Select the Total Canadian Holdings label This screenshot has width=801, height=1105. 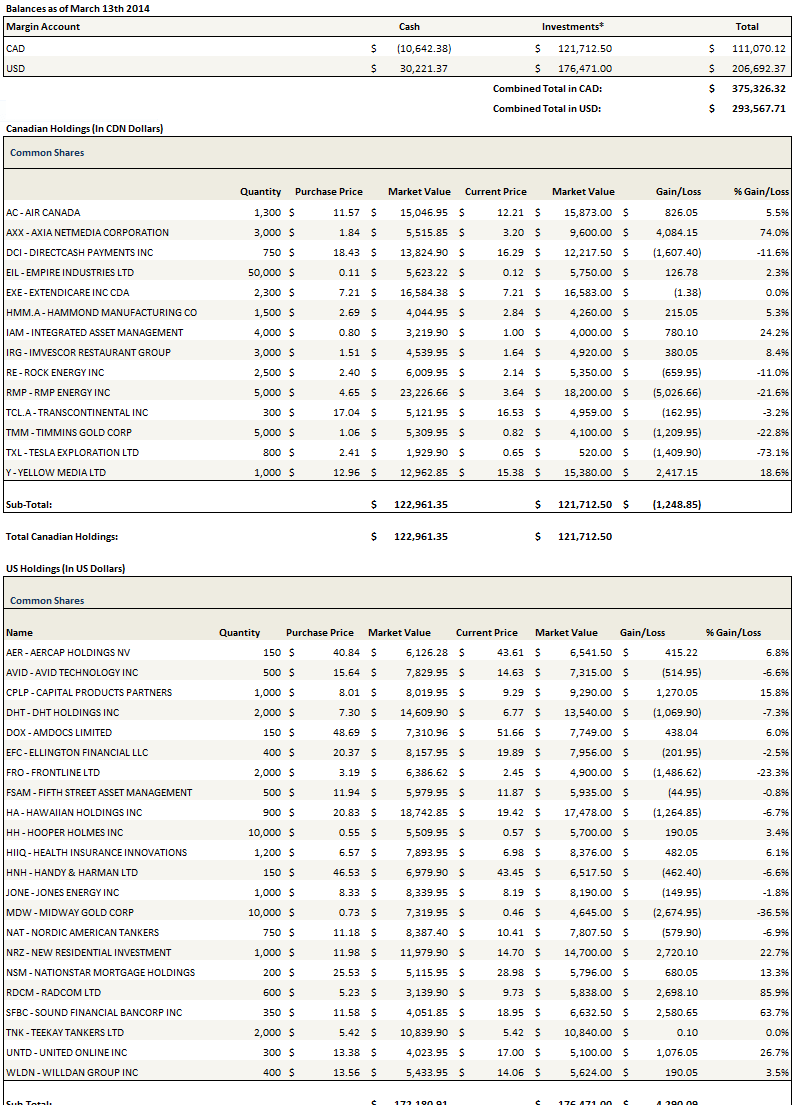tap(62, 536)
